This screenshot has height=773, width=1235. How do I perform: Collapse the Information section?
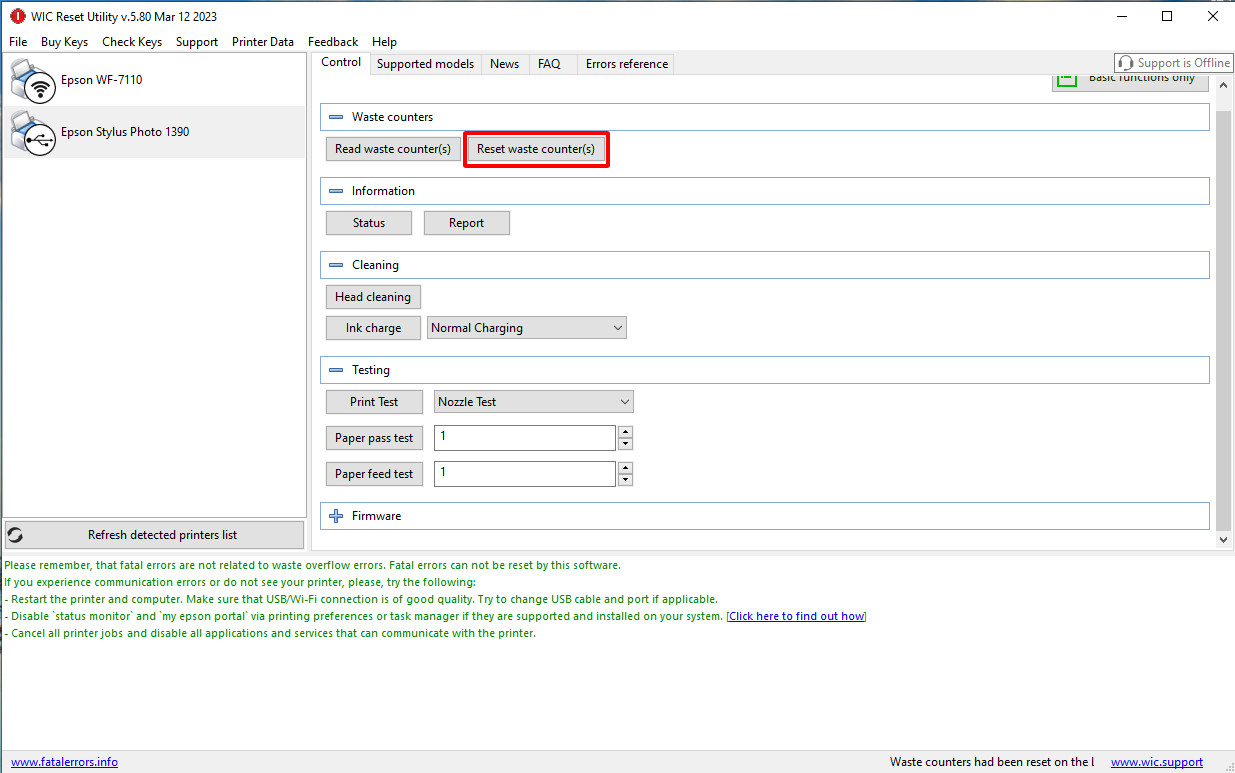coord(336,191)
